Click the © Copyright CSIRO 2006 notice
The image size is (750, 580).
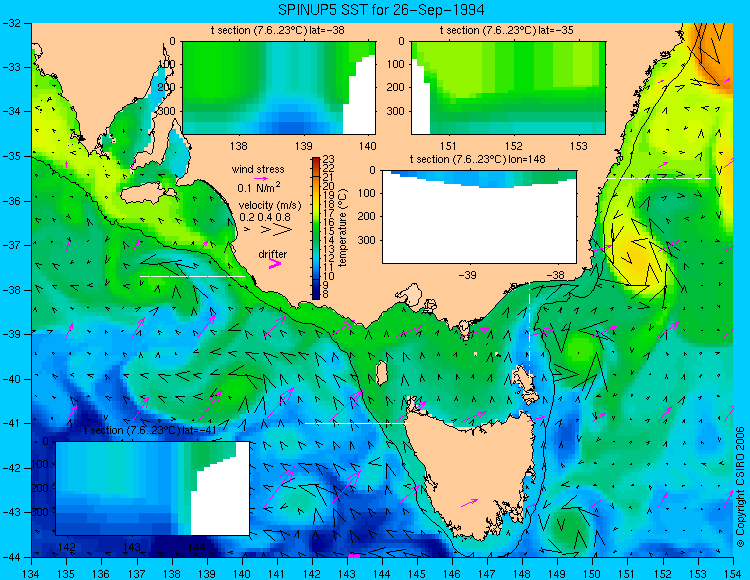pos(741,488)
